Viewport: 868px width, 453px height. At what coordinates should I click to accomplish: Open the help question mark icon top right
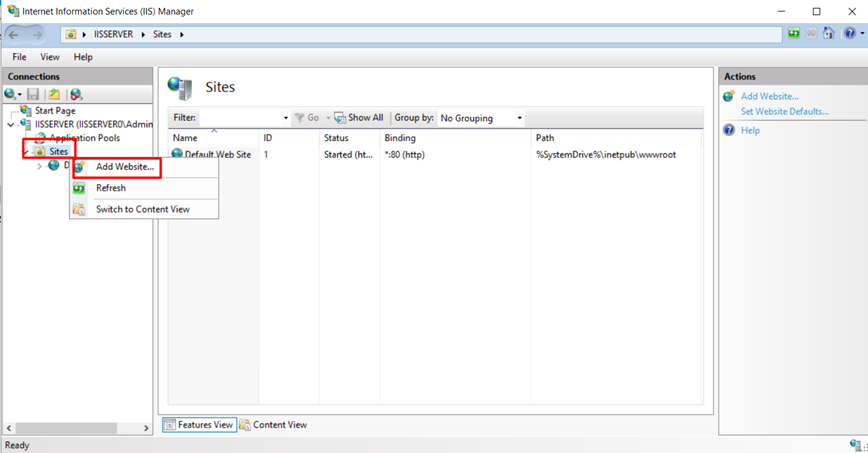point(850,34)
